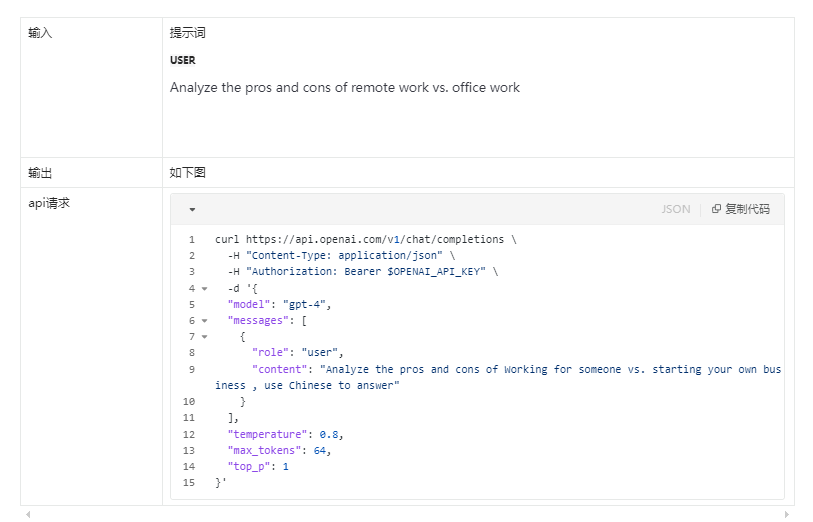The height and width of the screenshot is (522, 813).
Task: Click the left arrow of horizontal scrollbar
Action: [28, 514]
